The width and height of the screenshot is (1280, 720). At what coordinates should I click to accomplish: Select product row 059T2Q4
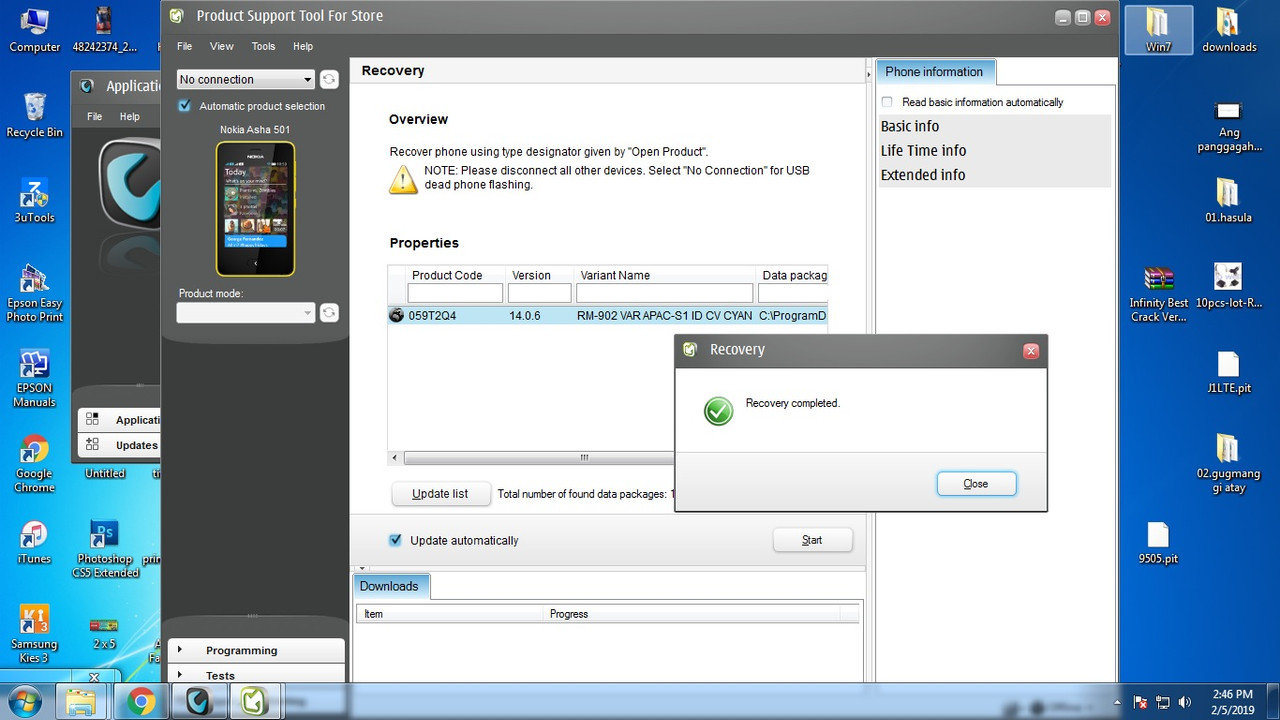coord(608,316)
